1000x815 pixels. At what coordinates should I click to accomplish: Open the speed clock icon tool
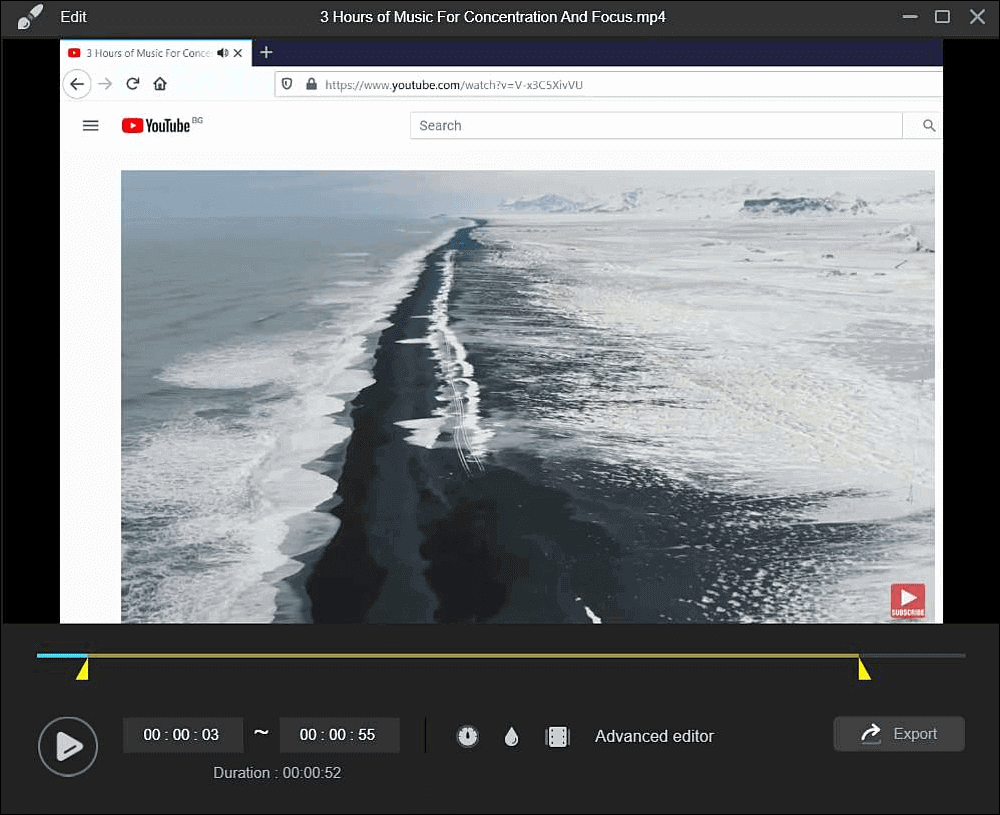[x=467, y=737]
